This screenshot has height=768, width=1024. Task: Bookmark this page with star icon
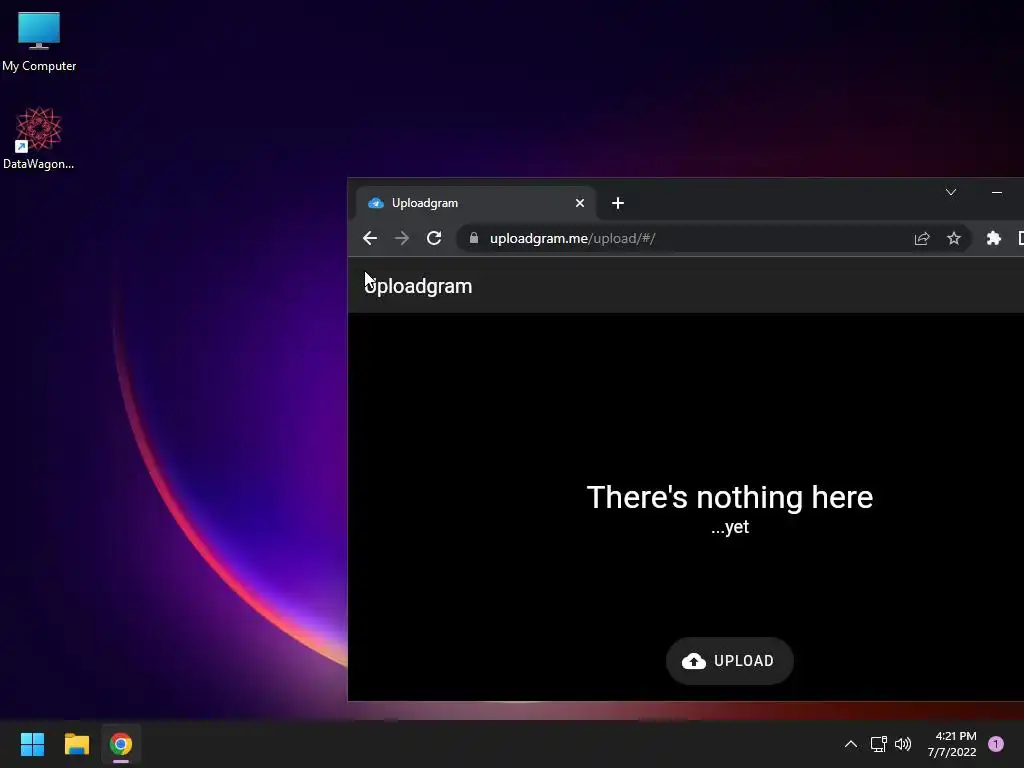[953, 238]
